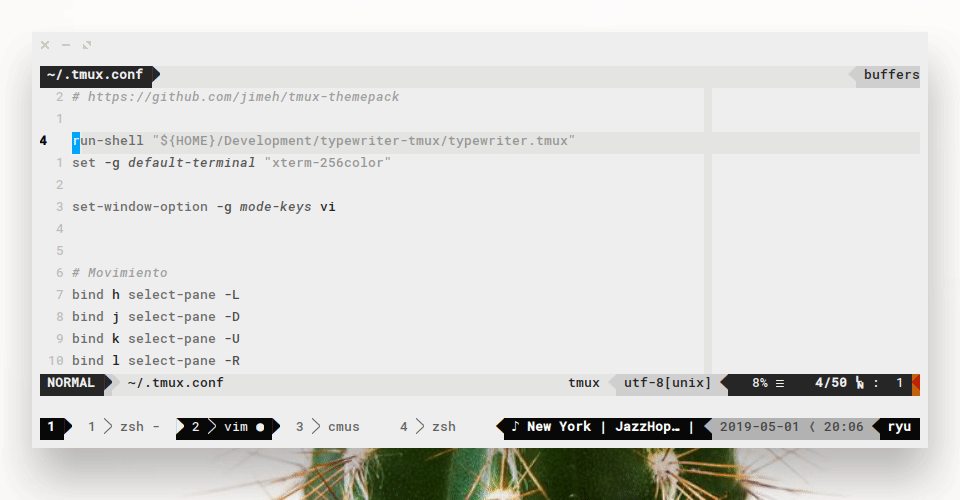Viewport: 960px width, 500px height.
Task: Click the buffers label in tabline
Action: click(891, 75)
